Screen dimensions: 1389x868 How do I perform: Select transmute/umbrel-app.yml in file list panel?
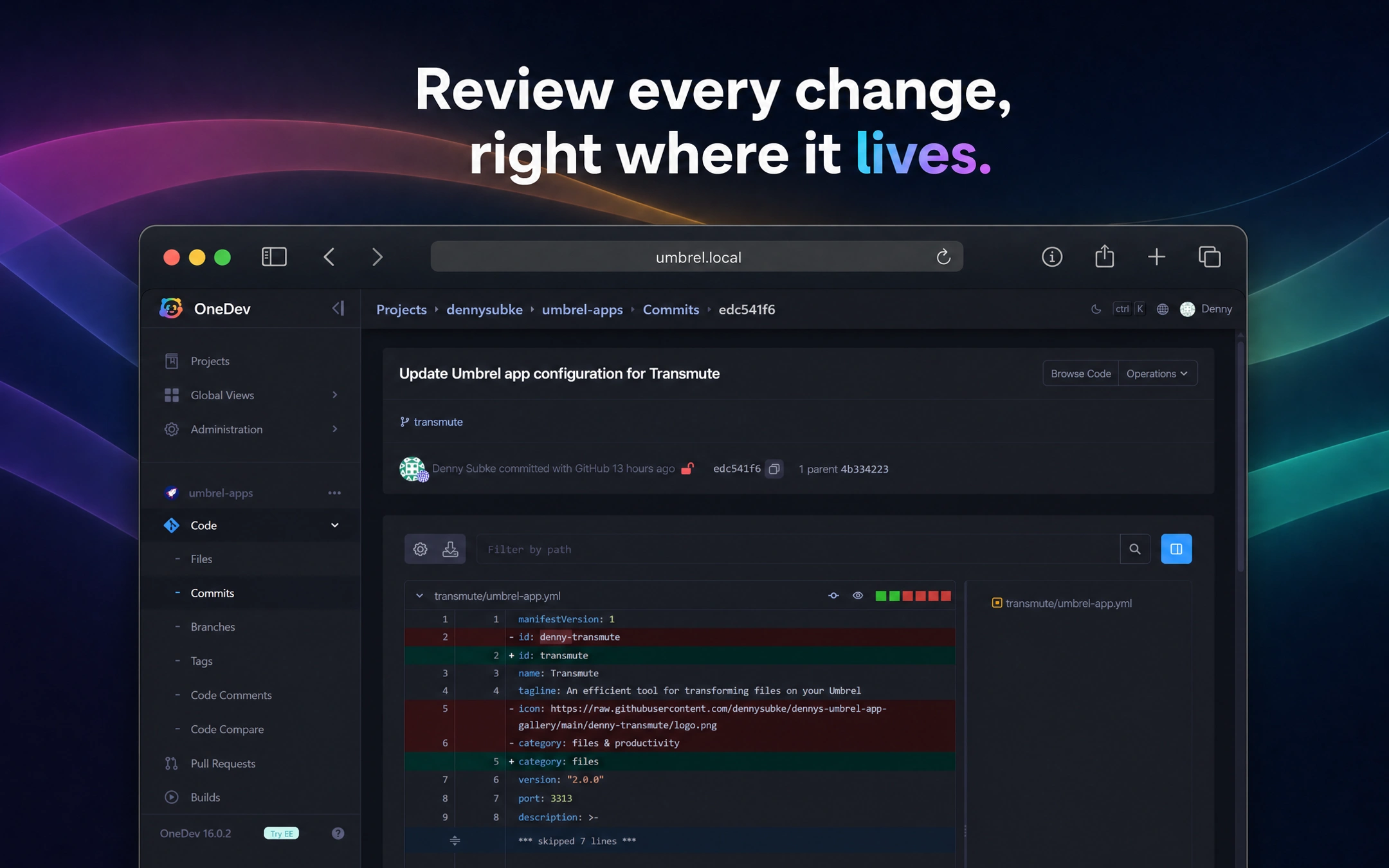[x=1068, y=603]
